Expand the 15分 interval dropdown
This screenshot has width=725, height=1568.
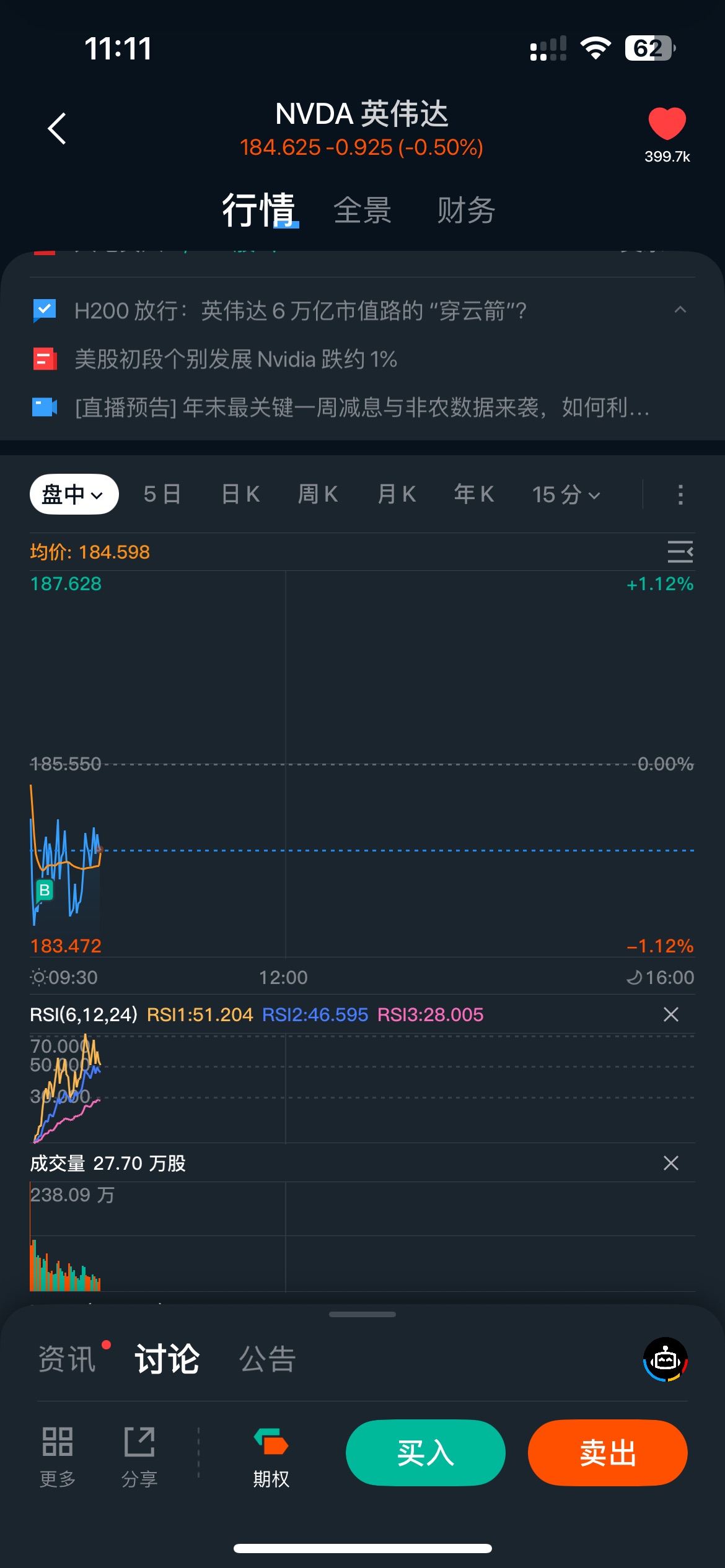pos(566,494)
